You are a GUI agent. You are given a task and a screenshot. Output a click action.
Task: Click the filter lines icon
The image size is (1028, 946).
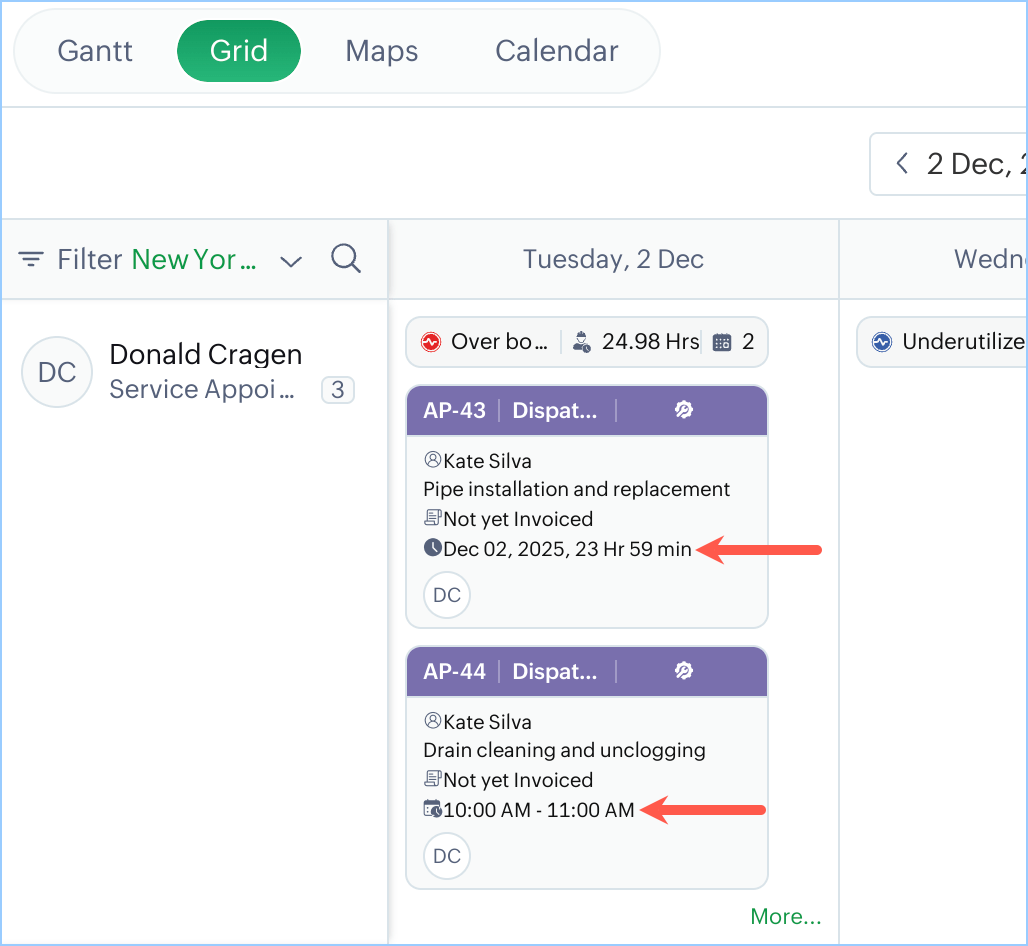point(31,260)
